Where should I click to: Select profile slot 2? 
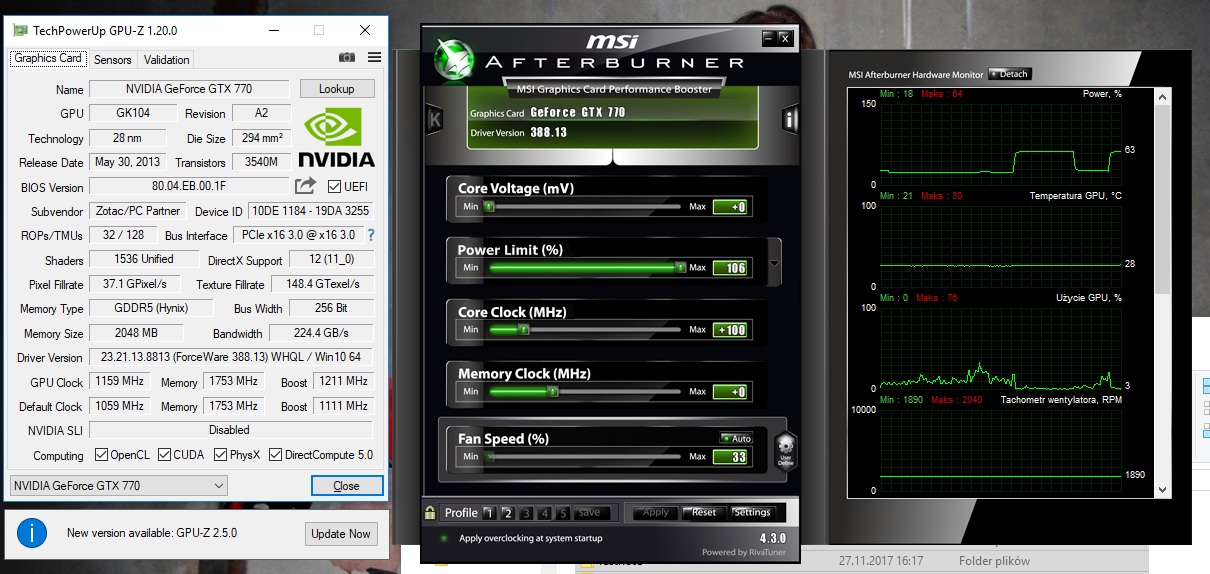click(507, 513)
